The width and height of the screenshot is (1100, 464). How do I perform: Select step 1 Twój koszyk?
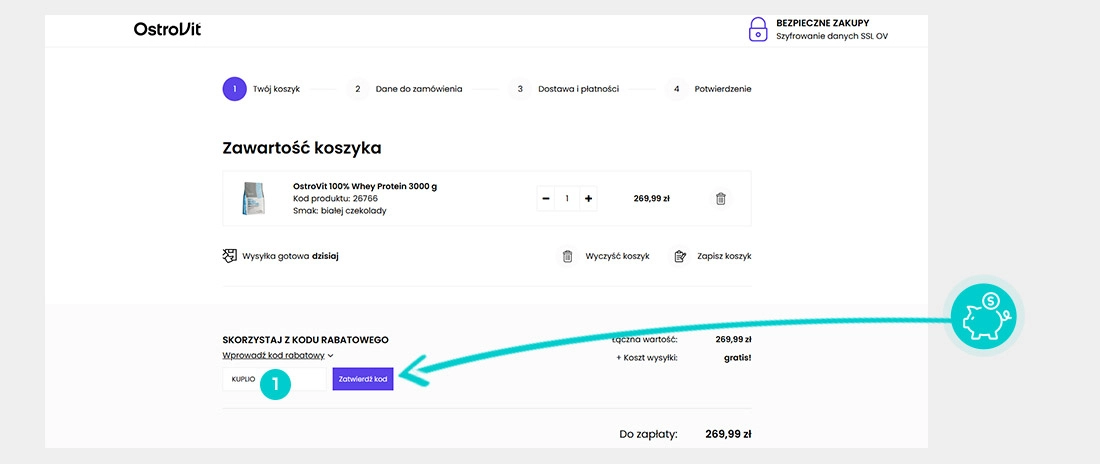[x=261, y=89]
